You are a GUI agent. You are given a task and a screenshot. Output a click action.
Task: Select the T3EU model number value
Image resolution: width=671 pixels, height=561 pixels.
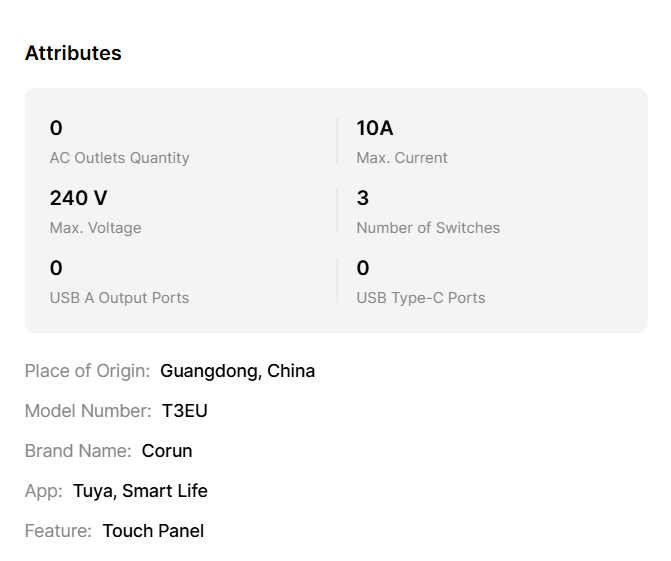185,411
